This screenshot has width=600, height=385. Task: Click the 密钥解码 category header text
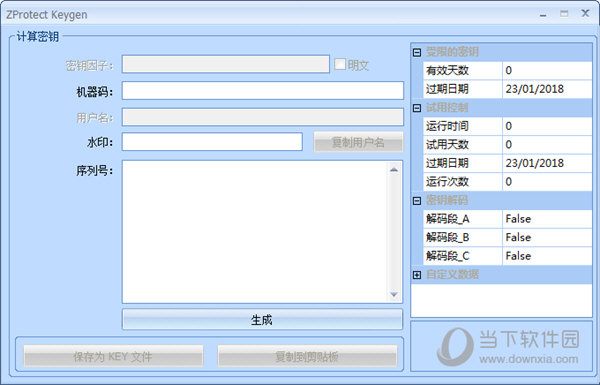pos(447,200)
